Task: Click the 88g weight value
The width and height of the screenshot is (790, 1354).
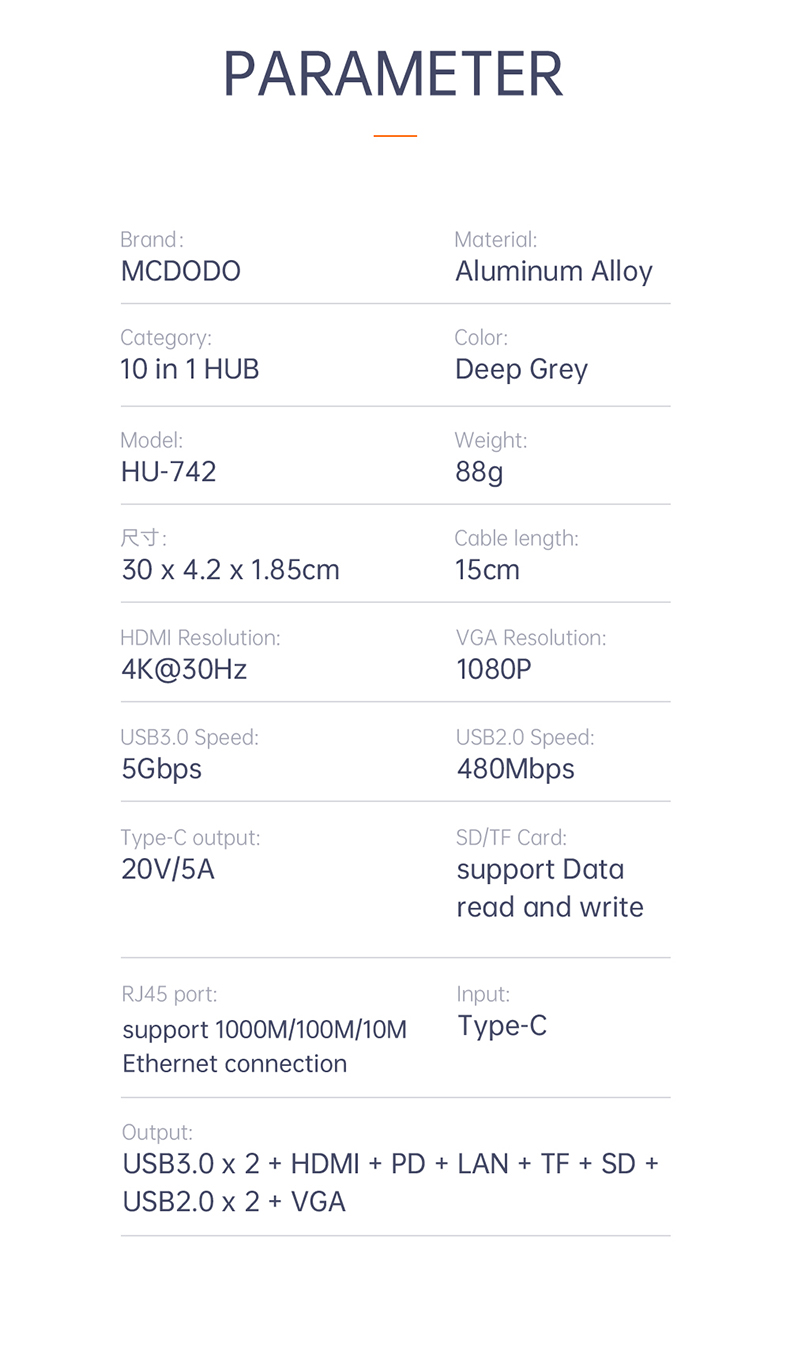Action: pos(479,471)
